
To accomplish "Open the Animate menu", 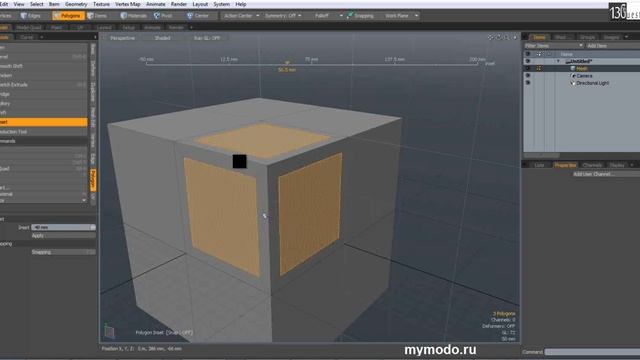I will pos(156,4).
